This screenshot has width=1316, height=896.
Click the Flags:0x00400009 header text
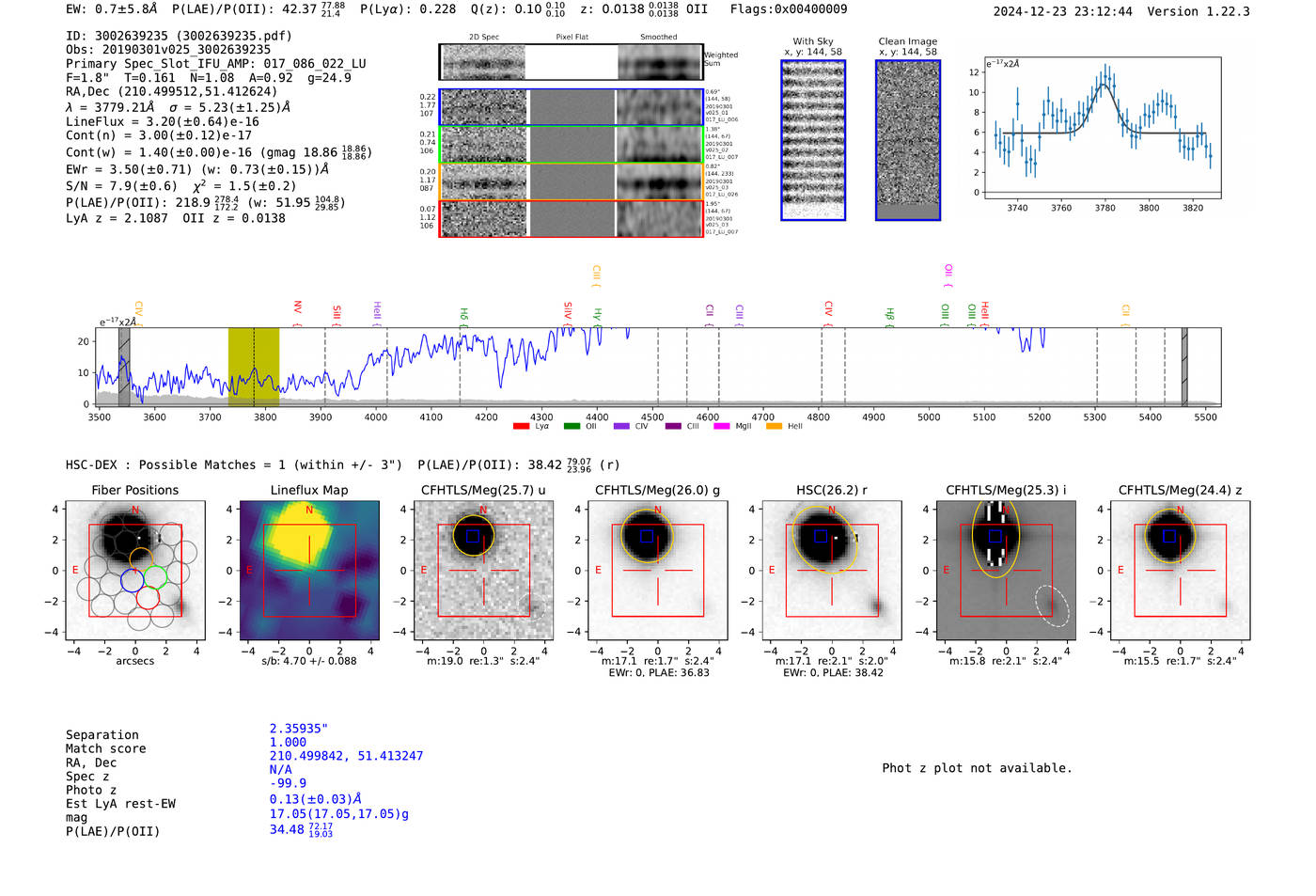(789, 8)
